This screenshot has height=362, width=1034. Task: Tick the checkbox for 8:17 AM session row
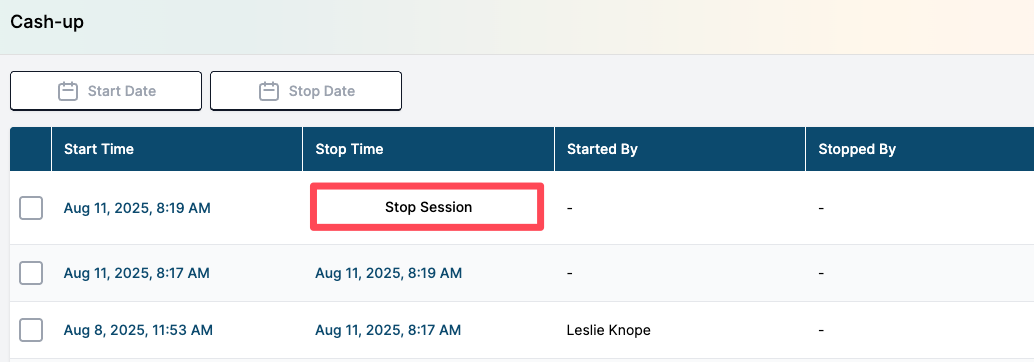click(x=31, y=273)
